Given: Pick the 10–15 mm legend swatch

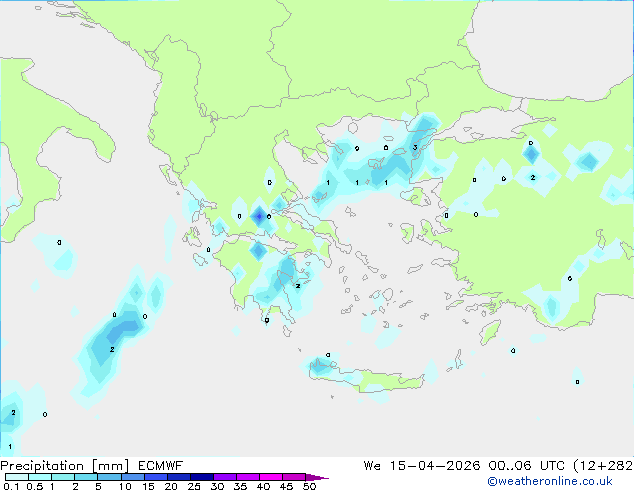Looking at the screenshot, I should (132, 477).
